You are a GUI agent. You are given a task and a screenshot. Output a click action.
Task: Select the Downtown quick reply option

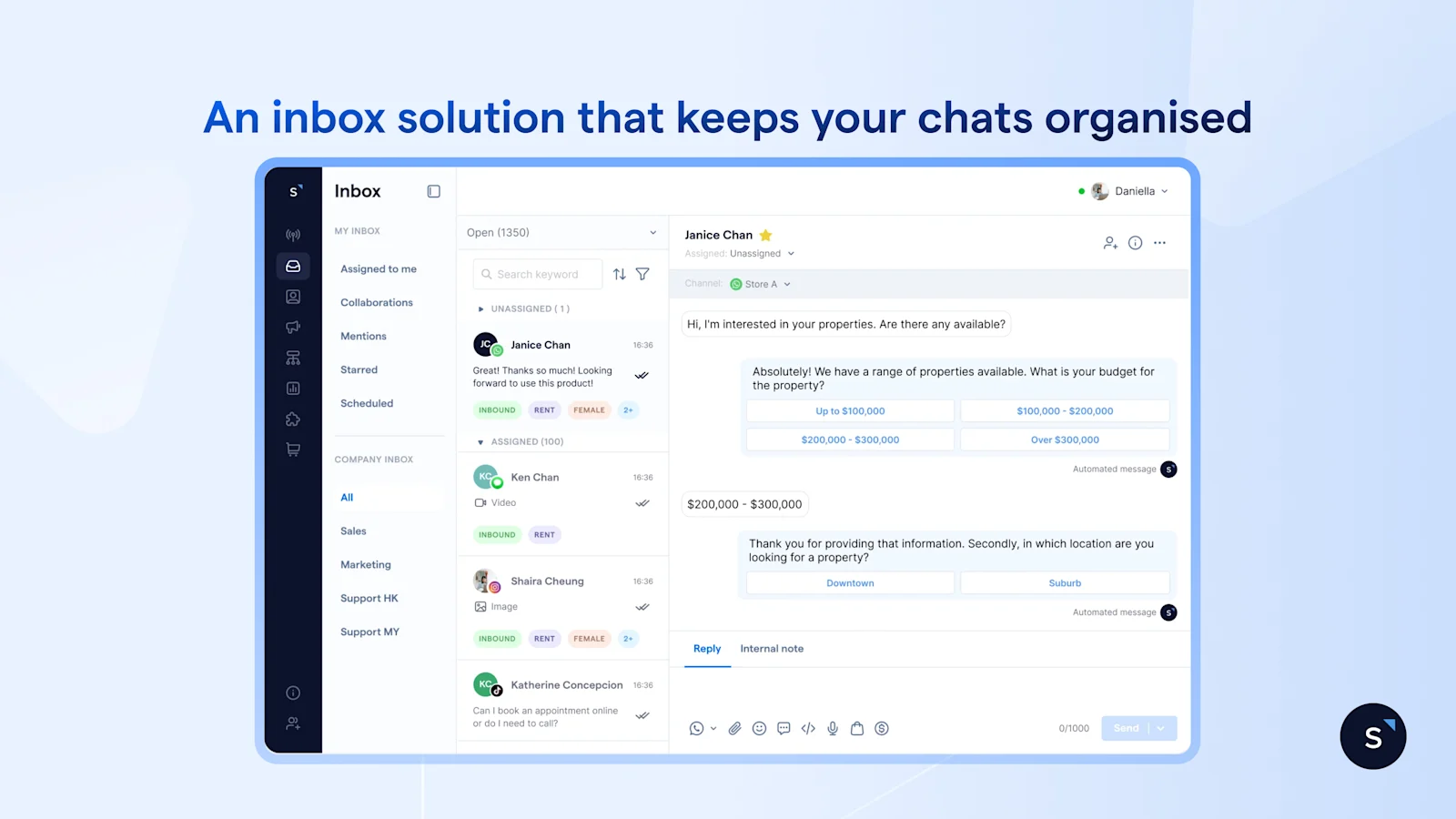849,582
